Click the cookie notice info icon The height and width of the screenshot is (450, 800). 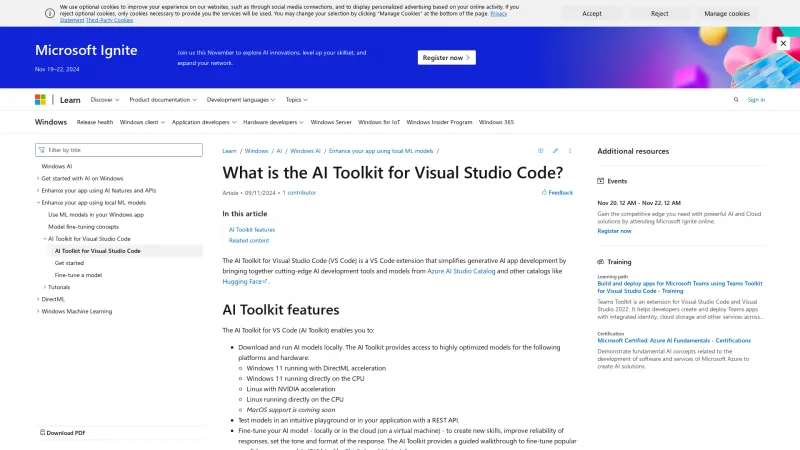coord(49,13)
